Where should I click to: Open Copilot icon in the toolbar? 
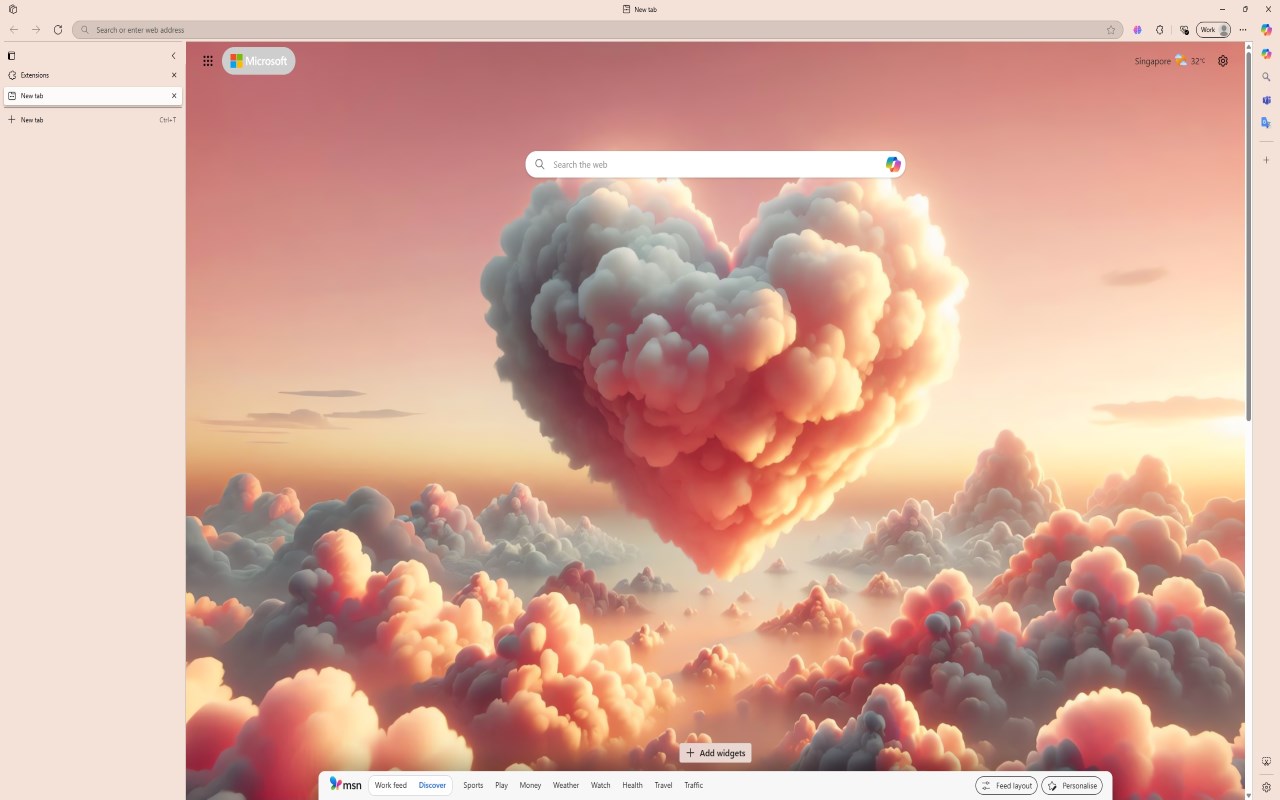click(1266, 30)
